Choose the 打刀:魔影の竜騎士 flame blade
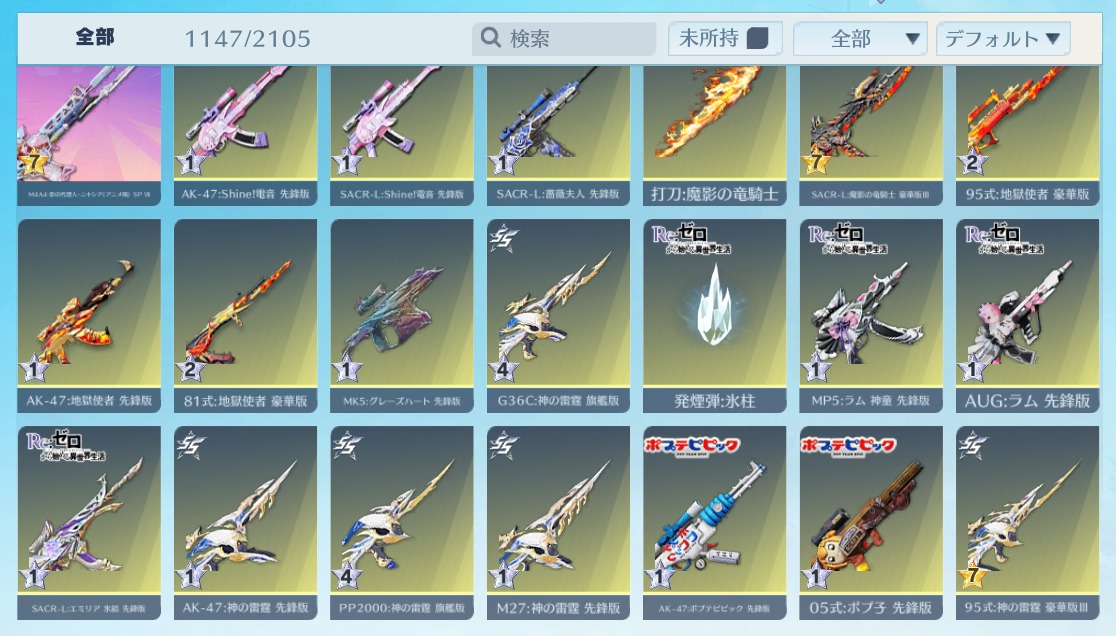 715,136
